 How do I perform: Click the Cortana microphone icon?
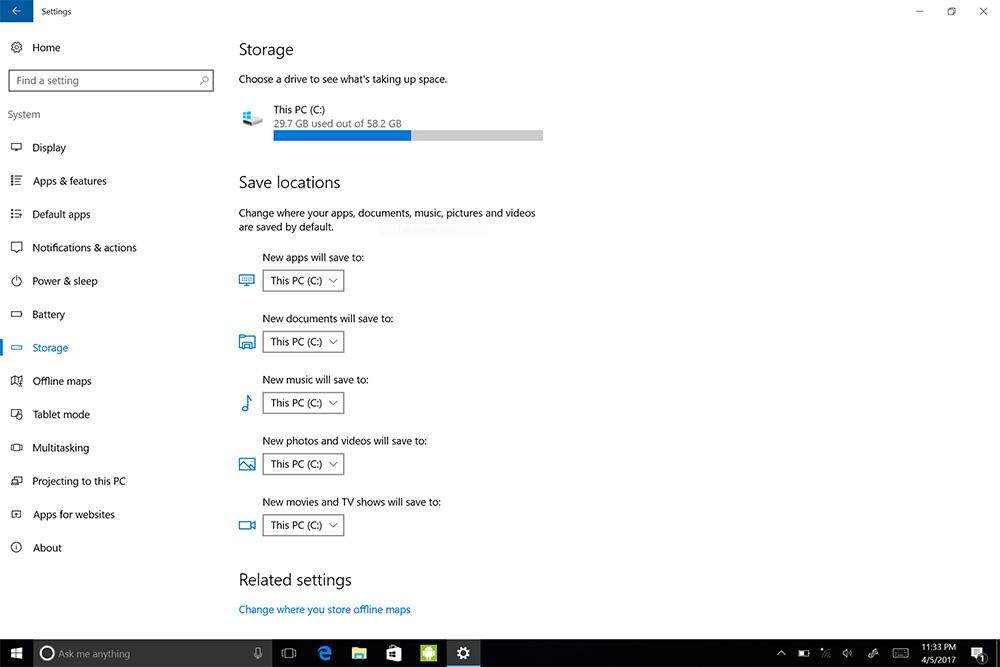click(258, 653)
